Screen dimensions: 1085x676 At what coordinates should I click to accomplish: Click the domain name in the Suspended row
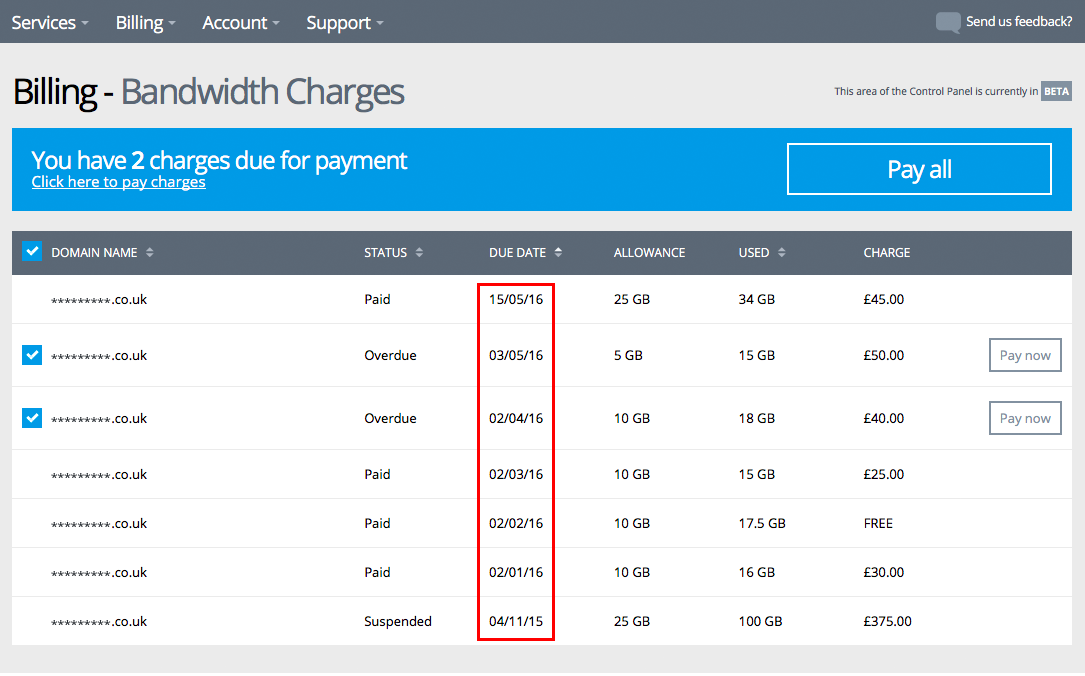tap(99, 621)
